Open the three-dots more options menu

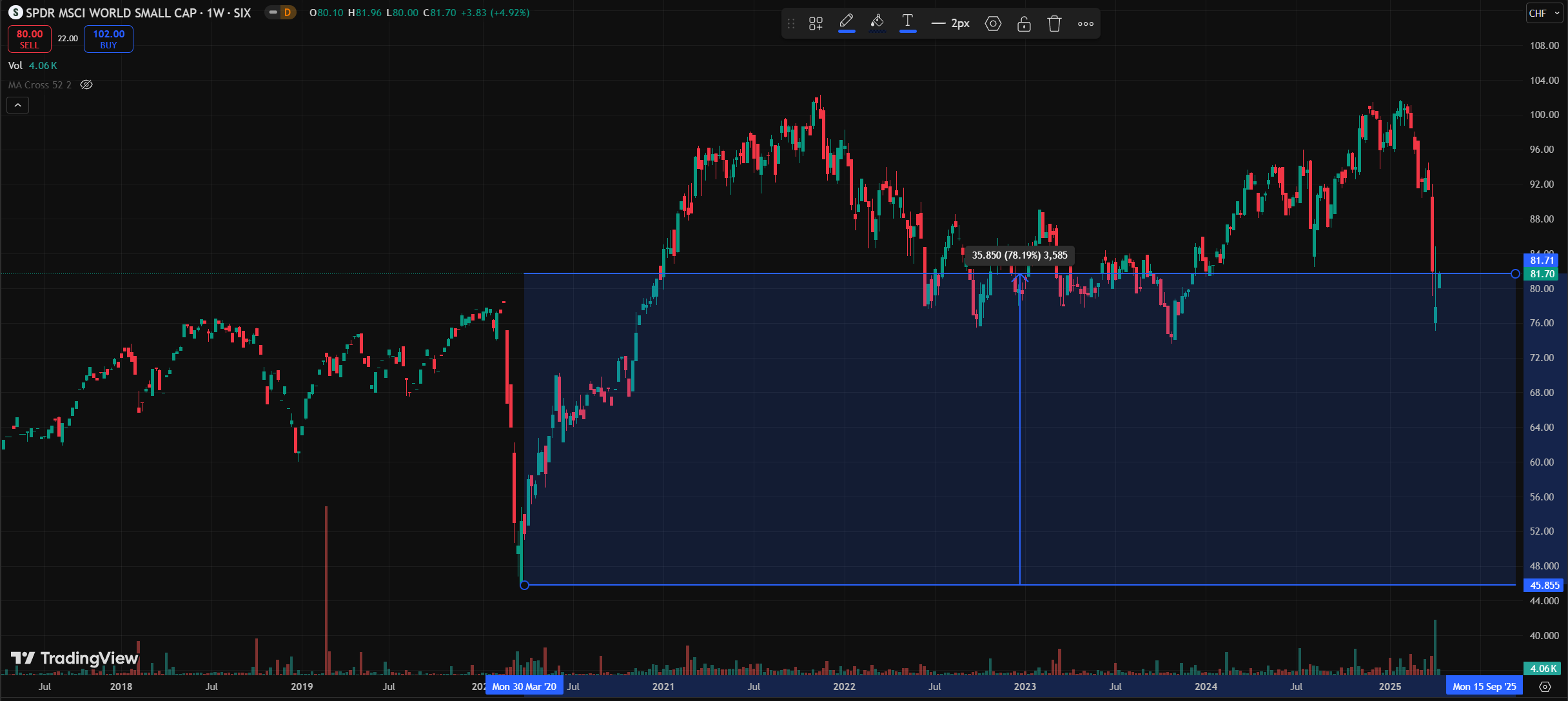point(1086,24)
